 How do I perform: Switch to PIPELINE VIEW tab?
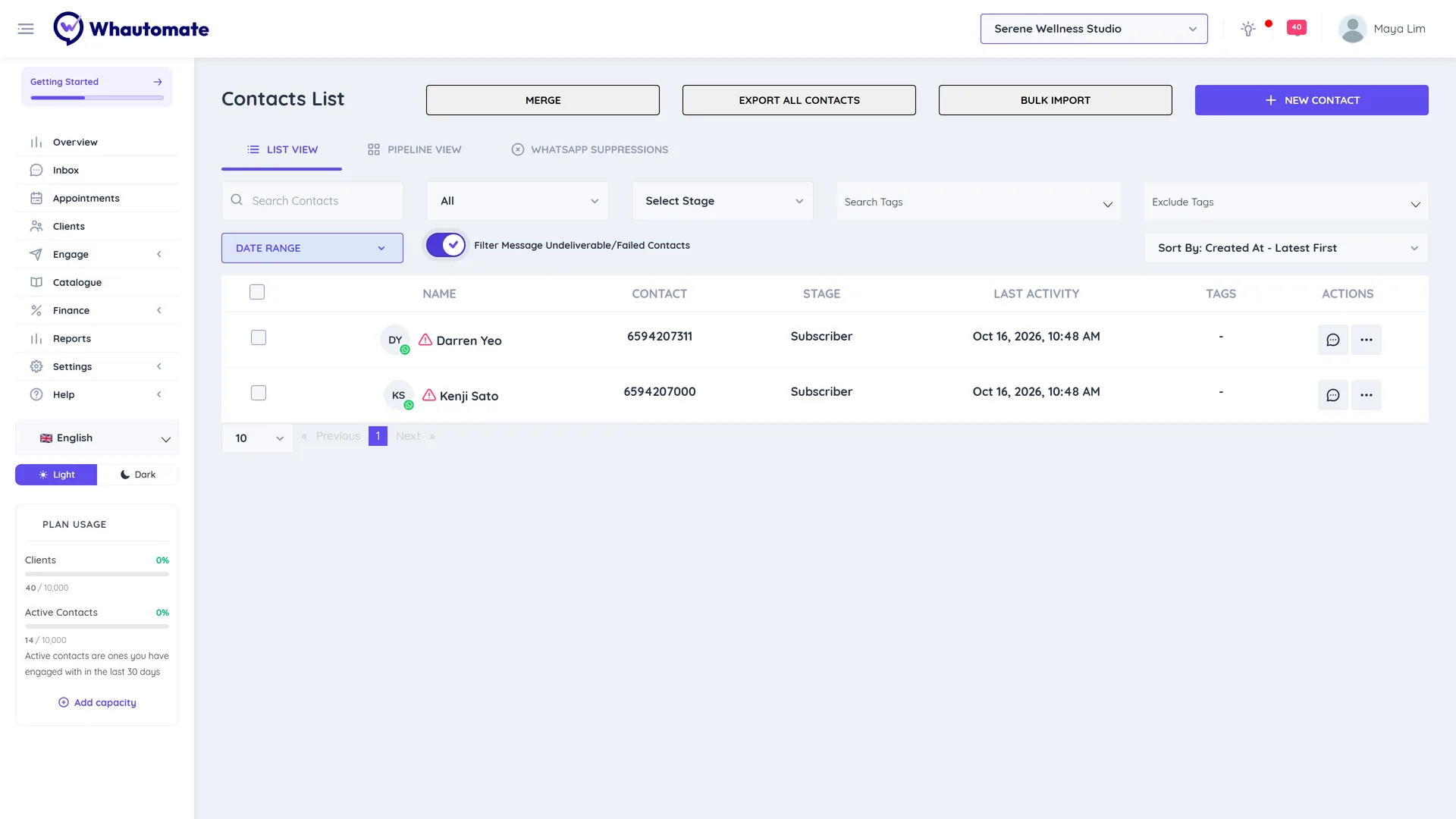(x=414, y=149)
